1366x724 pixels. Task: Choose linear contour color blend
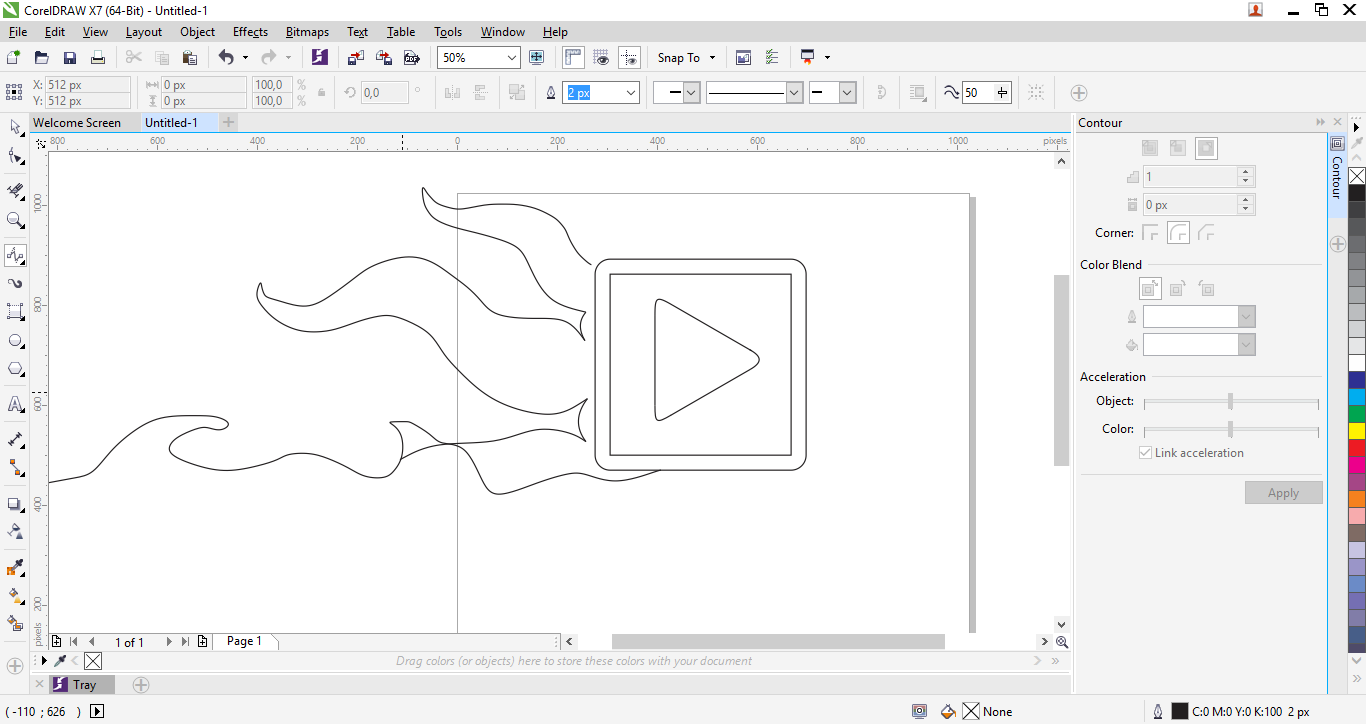click(x=1150, y=289)
